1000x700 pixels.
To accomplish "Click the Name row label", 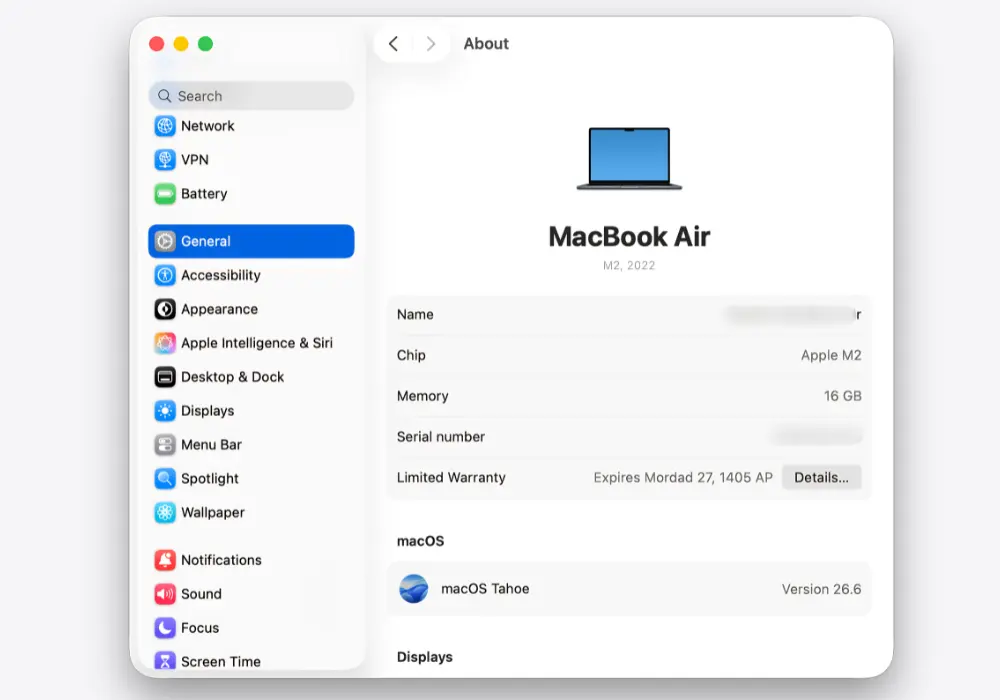I will (415, 314).
